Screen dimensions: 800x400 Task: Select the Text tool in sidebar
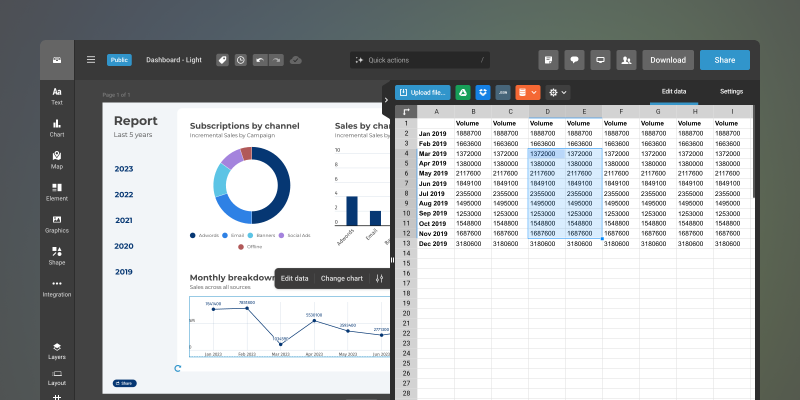(57, 96)
